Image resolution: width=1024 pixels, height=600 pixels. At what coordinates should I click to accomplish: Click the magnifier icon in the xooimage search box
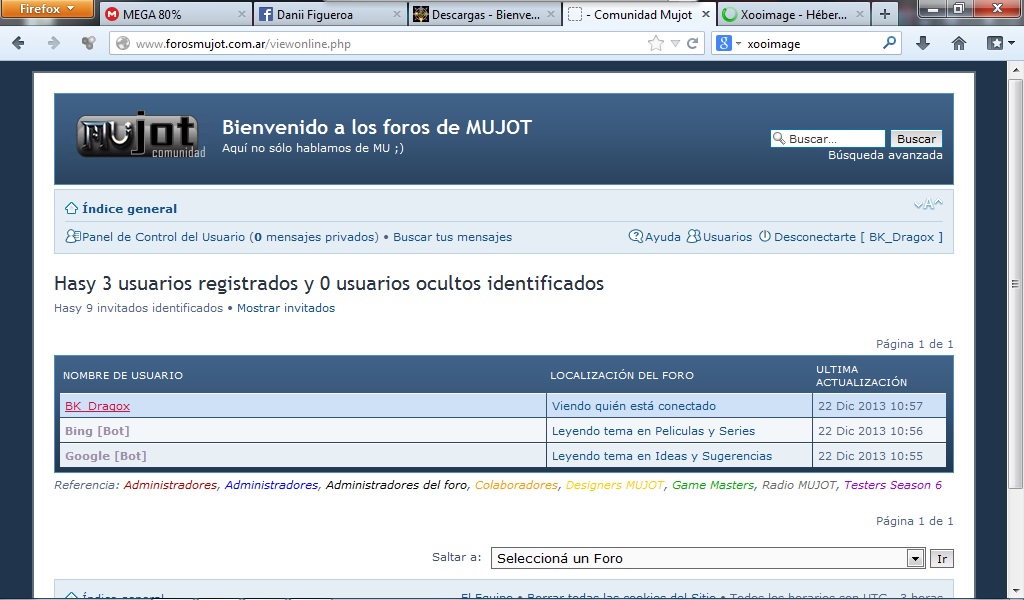[889, 43]
